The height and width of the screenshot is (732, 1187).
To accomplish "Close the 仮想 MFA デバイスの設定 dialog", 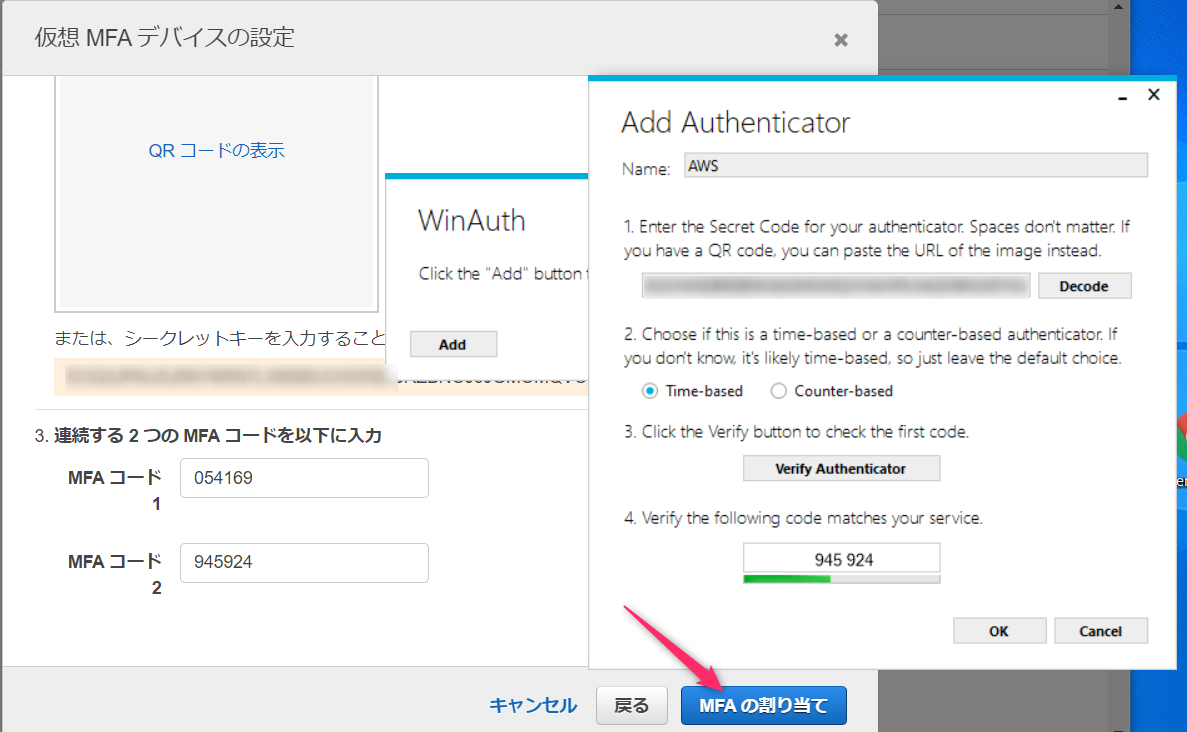I will point(840,40).
